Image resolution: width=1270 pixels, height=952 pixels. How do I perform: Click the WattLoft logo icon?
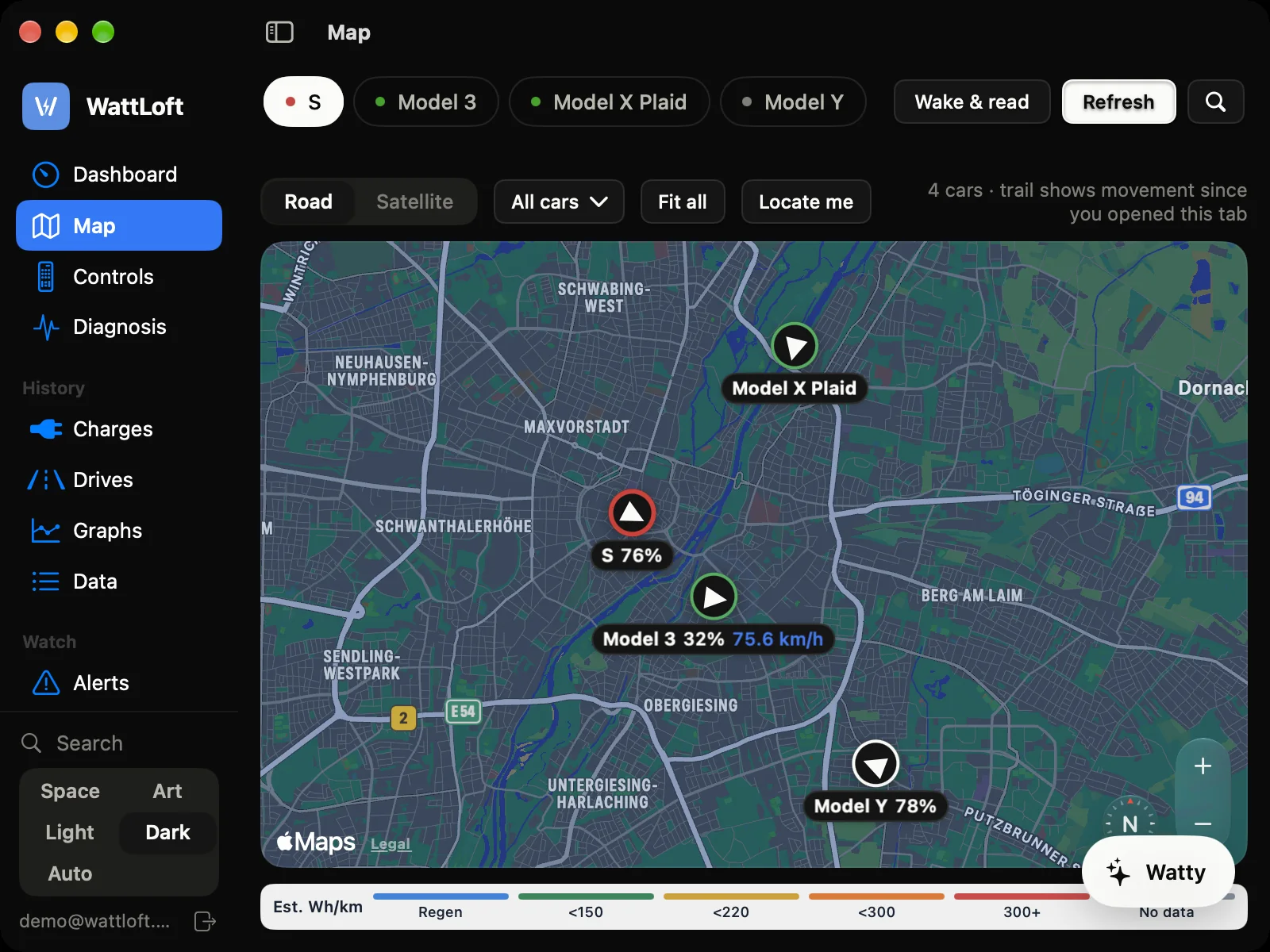tap(46, 106)
